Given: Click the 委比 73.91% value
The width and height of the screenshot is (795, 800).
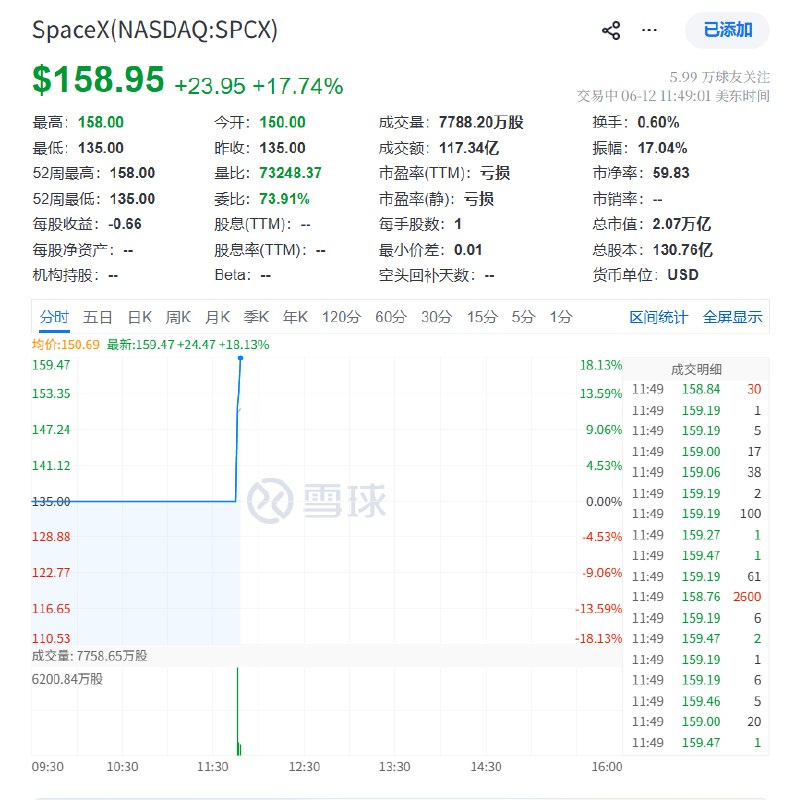Looking at the screenshot, I should [284, 199].
